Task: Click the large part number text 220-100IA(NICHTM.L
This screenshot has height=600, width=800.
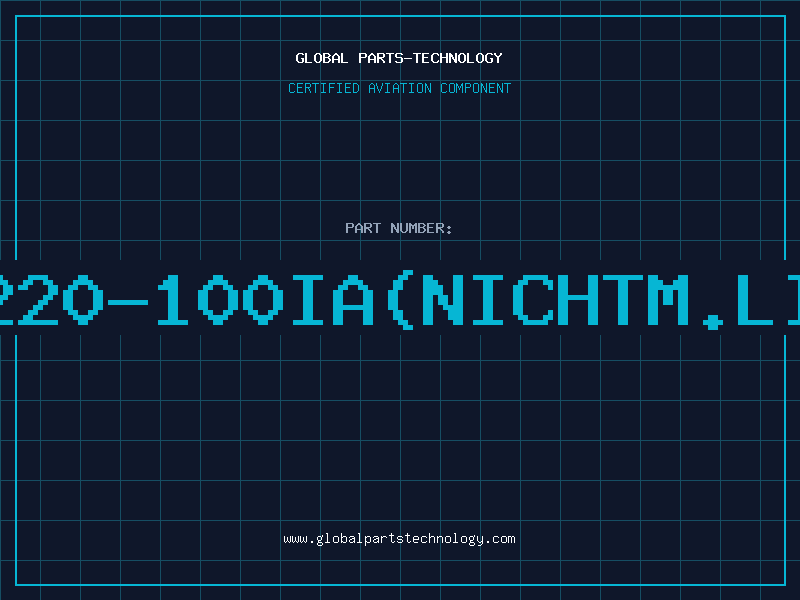Action: 400,300
